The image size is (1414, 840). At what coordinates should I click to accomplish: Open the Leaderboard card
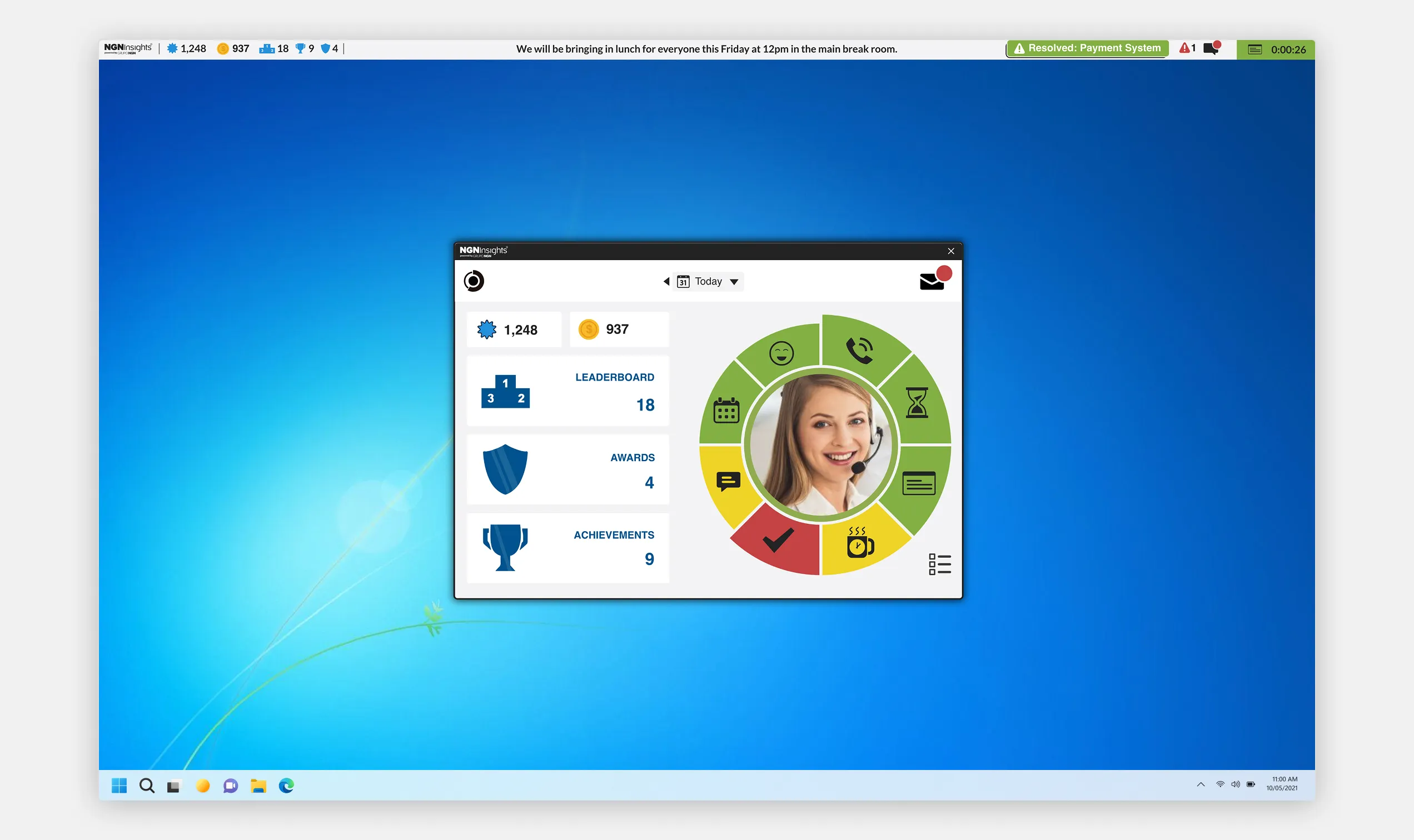pyautogui.click(x=568, y=391)
